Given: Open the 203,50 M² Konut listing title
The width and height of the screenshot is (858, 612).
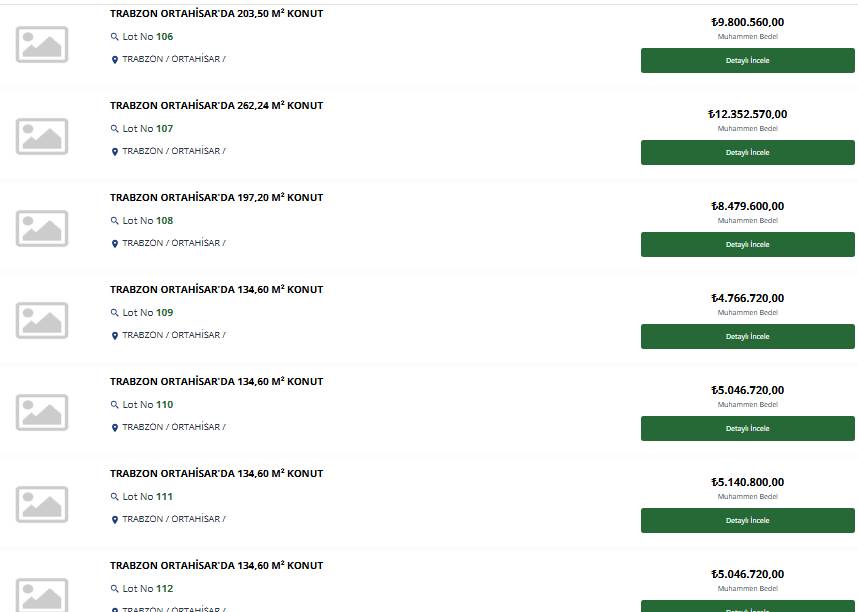Looking at the screenshot, I should (x=217, y=13).
